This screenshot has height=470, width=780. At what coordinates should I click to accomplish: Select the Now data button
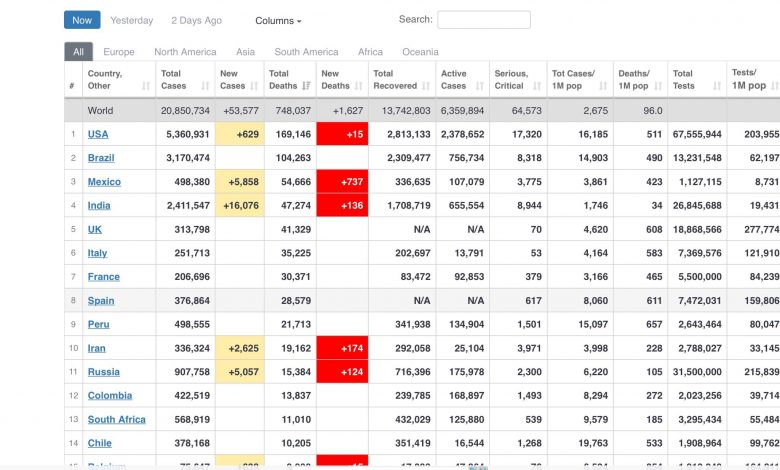pyautogui.click(x=82, y=20)
